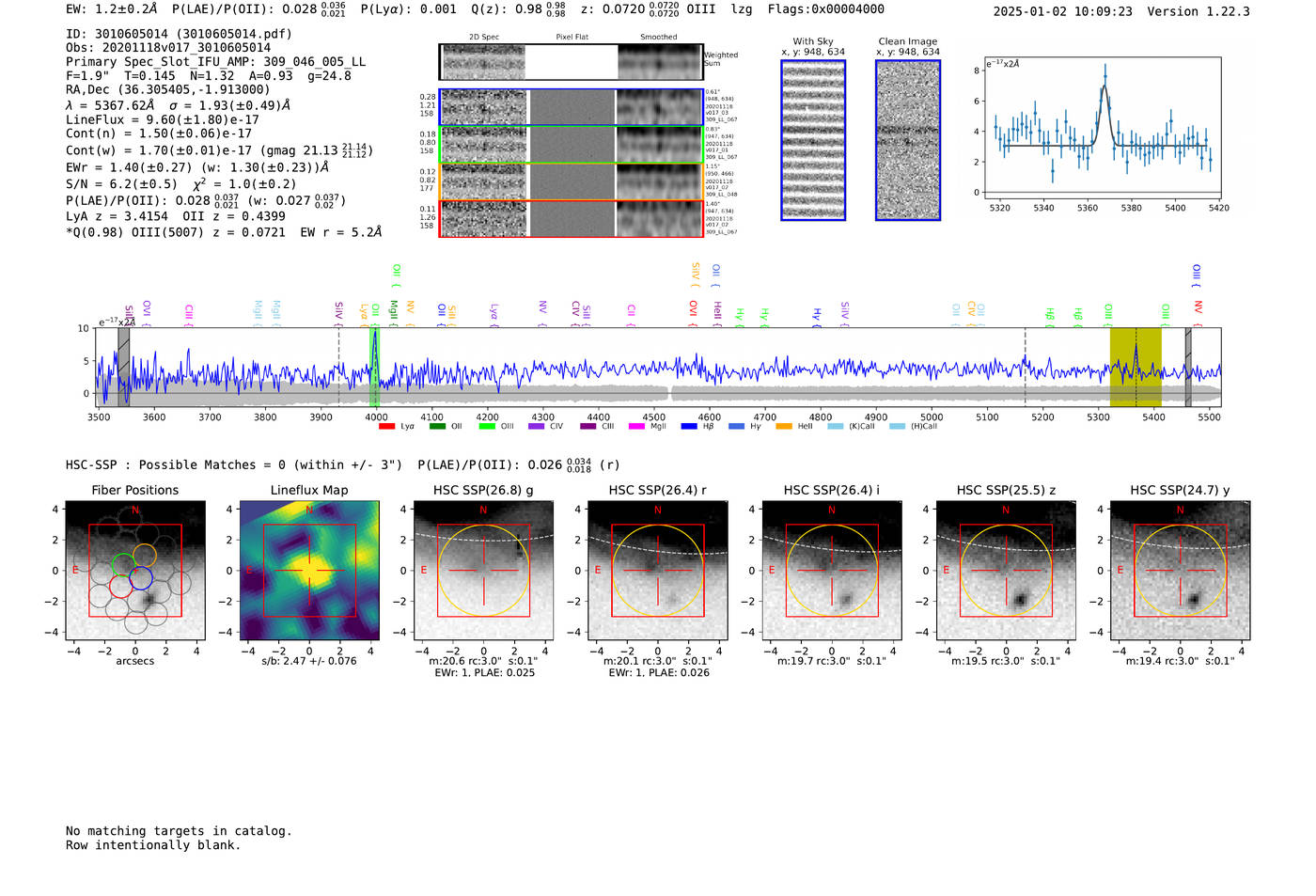Select the Version 1.22.3 label
This screenshot has height=896, width=1316.
click(x=1198, y=12)
